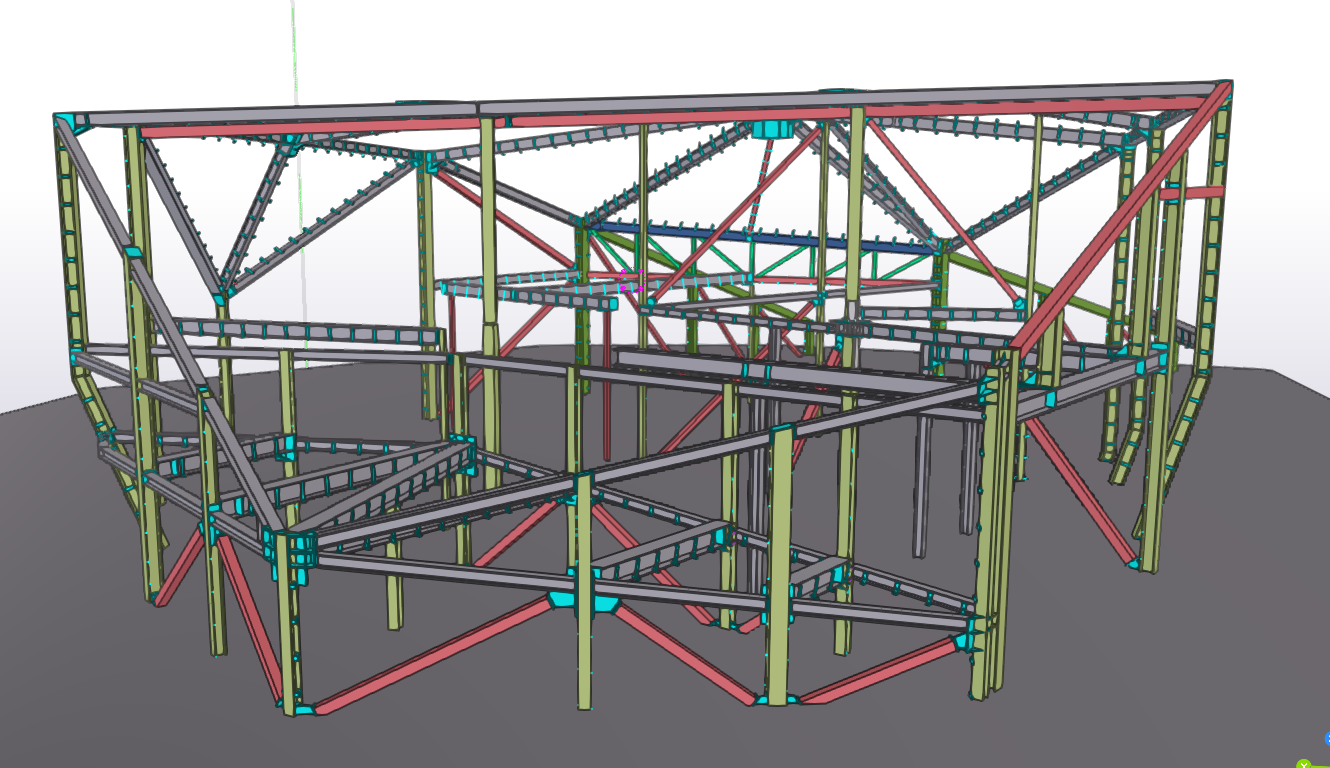Viewport: 1330px width, 768px height.
Task: Click the green Y axis gizmo marker
Action: coord(1305,763)
